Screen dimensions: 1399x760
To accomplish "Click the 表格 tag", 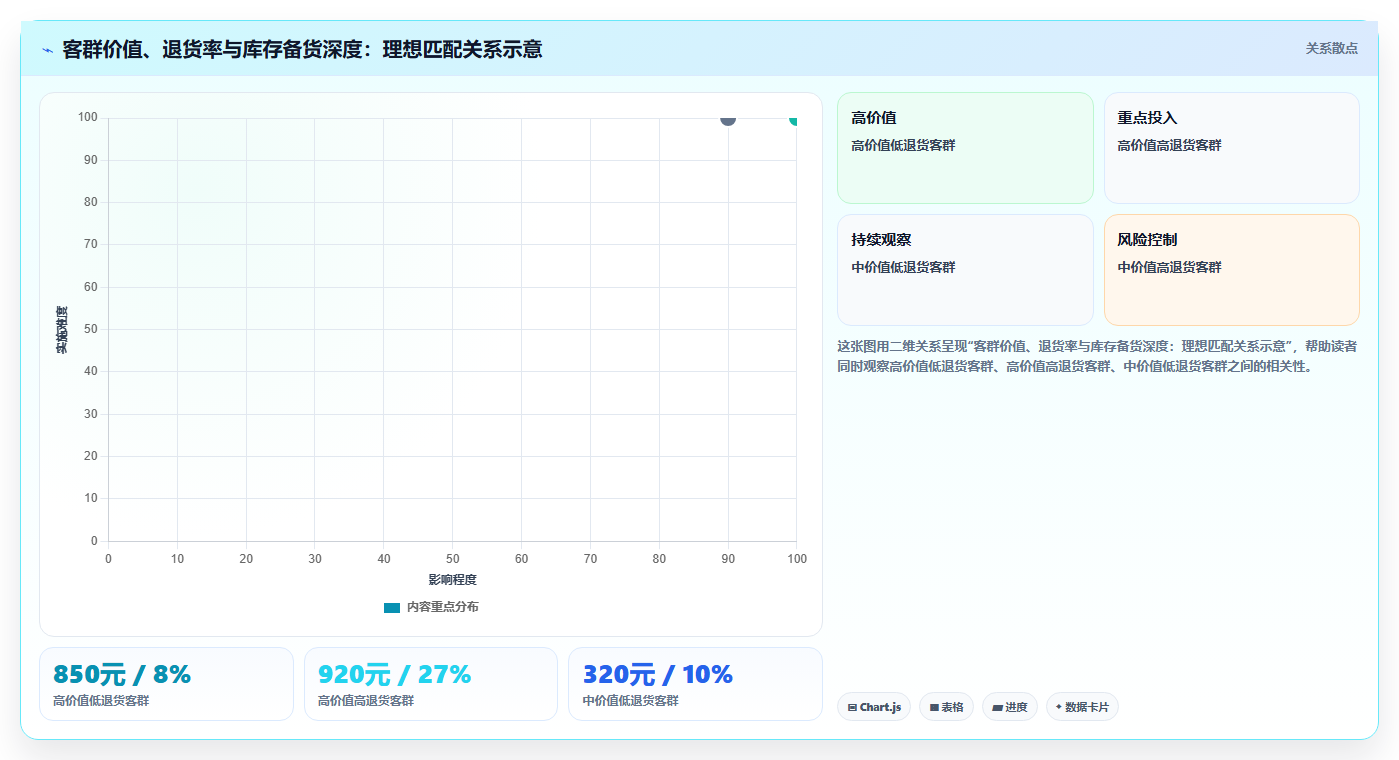I will click(946, 707).
